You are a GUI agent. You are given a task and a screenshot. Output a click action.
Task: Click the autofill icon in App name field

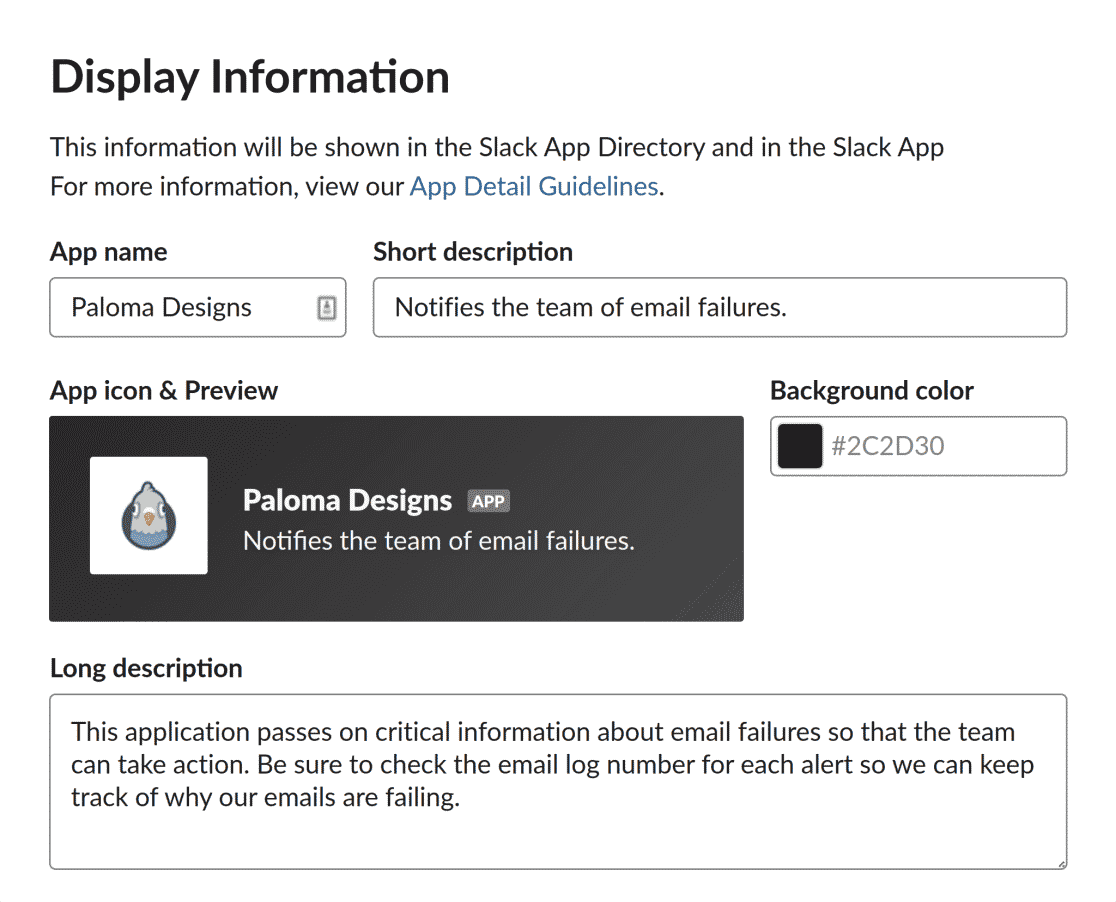(x=327, y=308)
